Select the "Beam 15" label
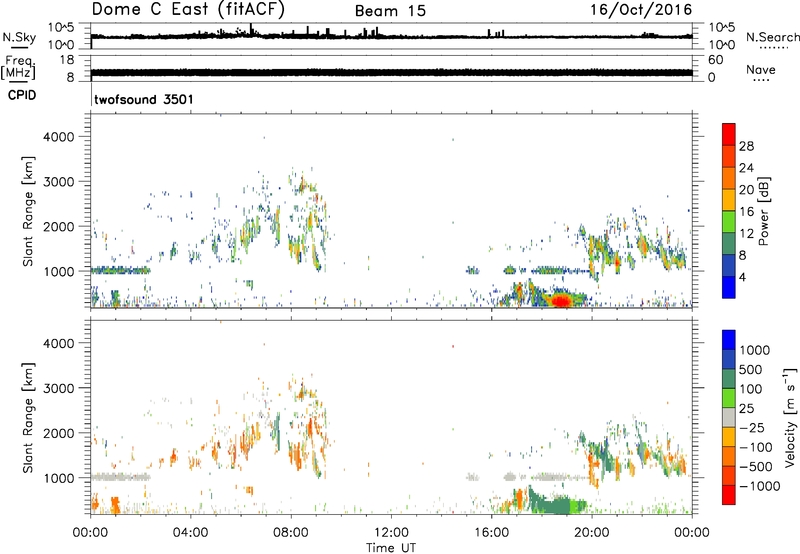Image resolution: width=800 pixels, height=554 pixels. coord(390,11)
